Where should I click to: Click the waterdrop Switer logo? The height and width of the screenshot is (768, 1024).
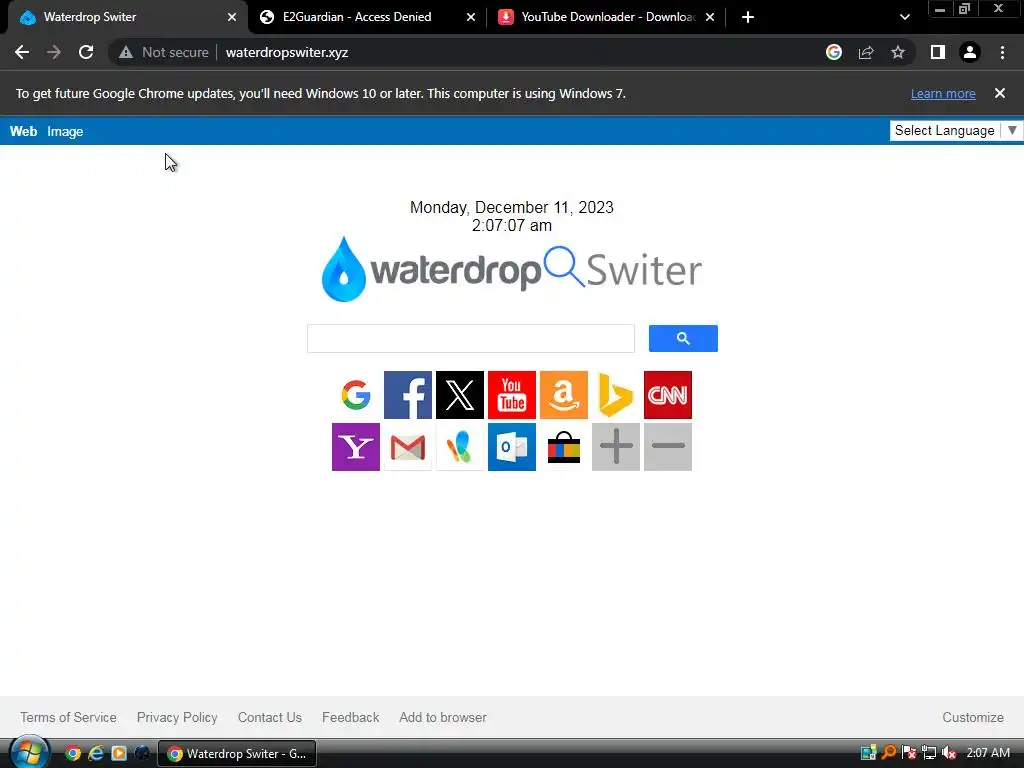point(512,270)
